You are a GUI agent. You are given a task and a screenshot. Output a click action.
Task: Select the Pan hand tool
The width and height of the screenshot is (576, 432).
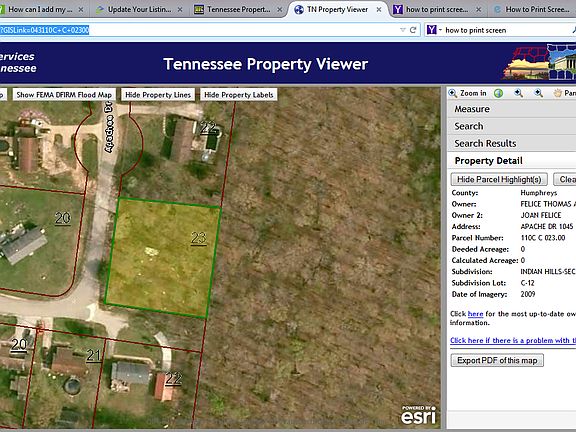(558, 93)
